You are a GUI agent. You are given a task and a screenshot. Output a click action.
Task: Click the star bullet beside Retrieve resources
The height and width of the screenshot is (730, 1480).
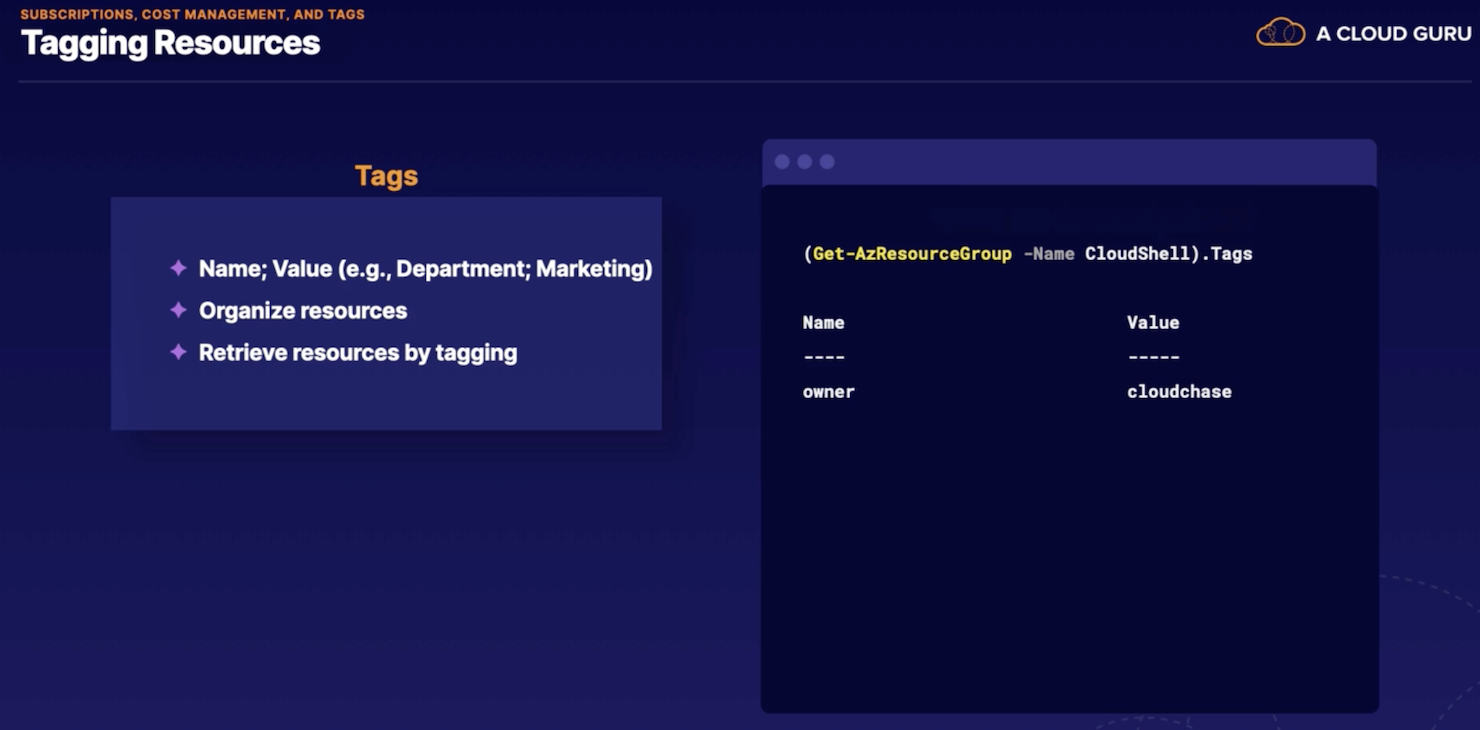point(178,352)
